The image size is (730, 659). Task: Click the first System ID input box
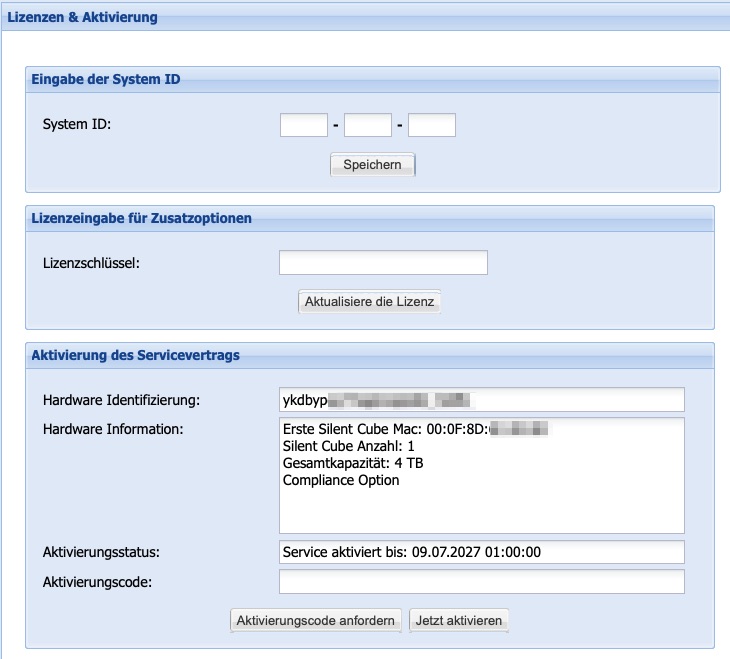pyautogui.click(x=303, y=125)
